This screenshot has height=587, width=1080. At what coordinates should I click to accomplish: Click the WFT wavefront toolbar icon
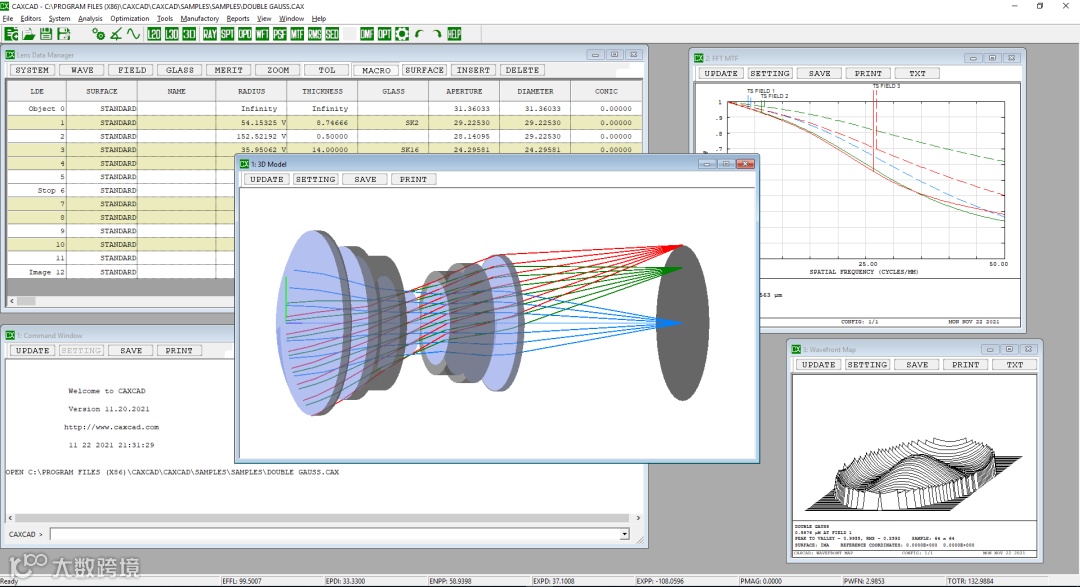pyautogui.click(x=262, y=34)
